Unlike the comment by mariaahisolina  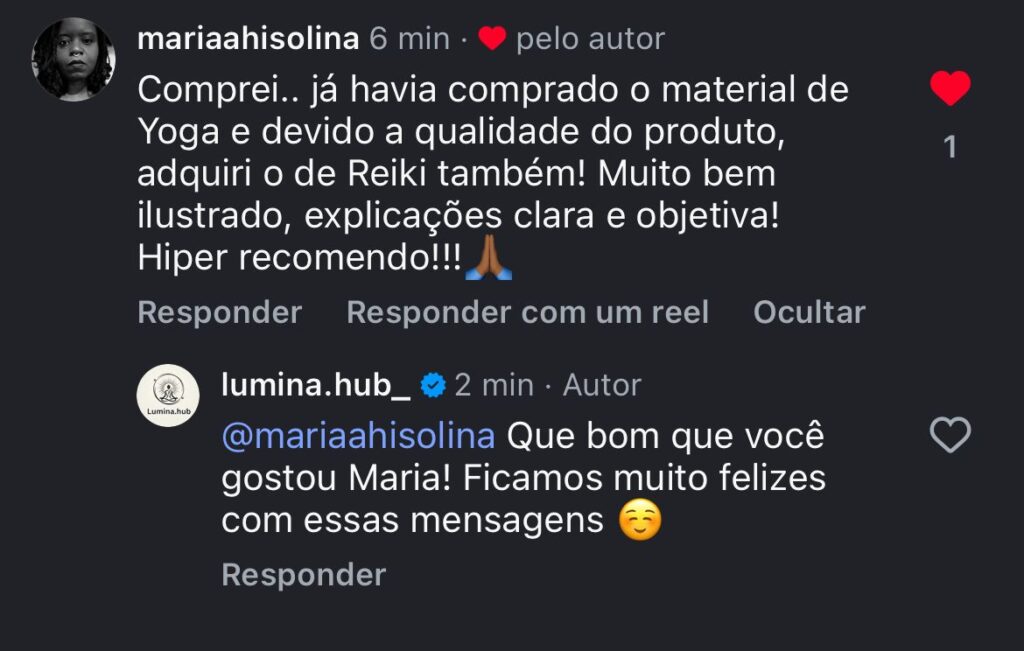coord(950,89)
